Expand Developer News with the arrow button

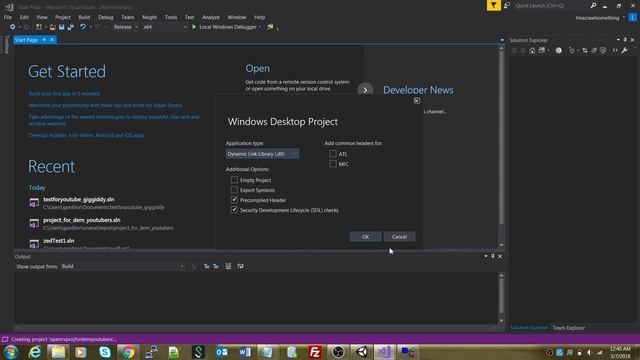tap(365, 90)
